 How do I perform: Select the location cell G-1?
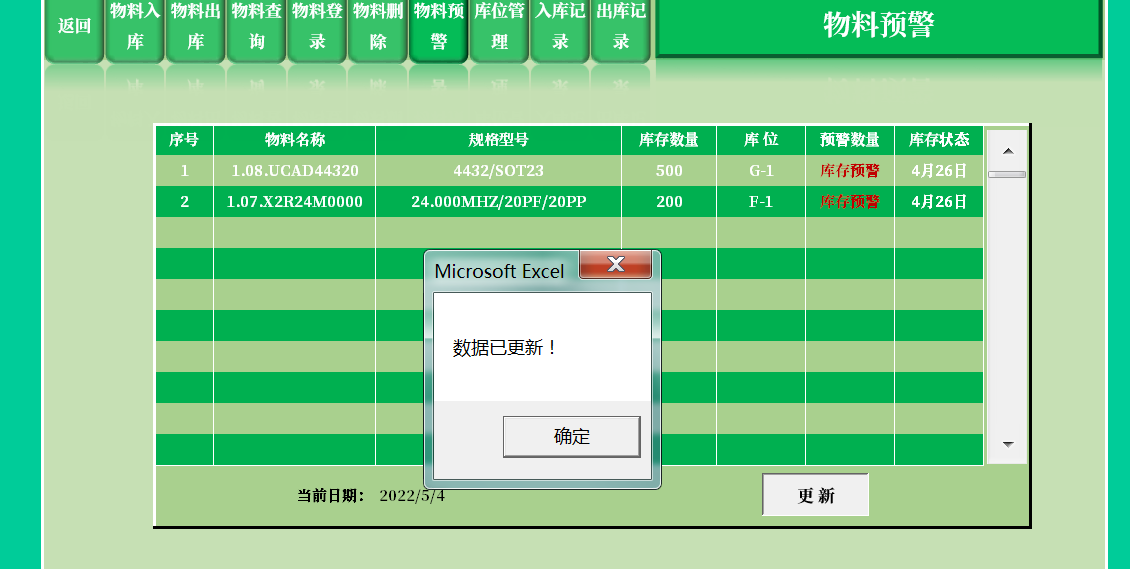[x=761, y=171]
